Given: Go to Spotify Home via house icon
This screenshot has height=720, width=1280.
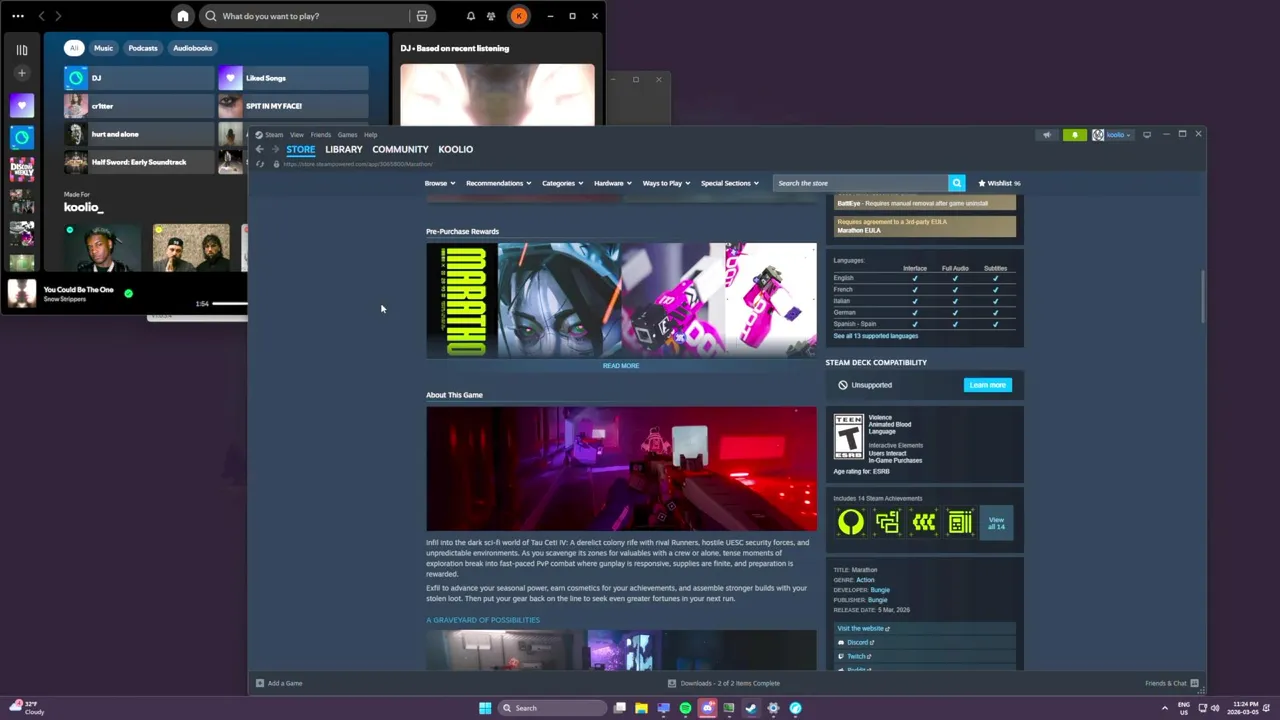Looking at the screenshot, I should (182, 16).
